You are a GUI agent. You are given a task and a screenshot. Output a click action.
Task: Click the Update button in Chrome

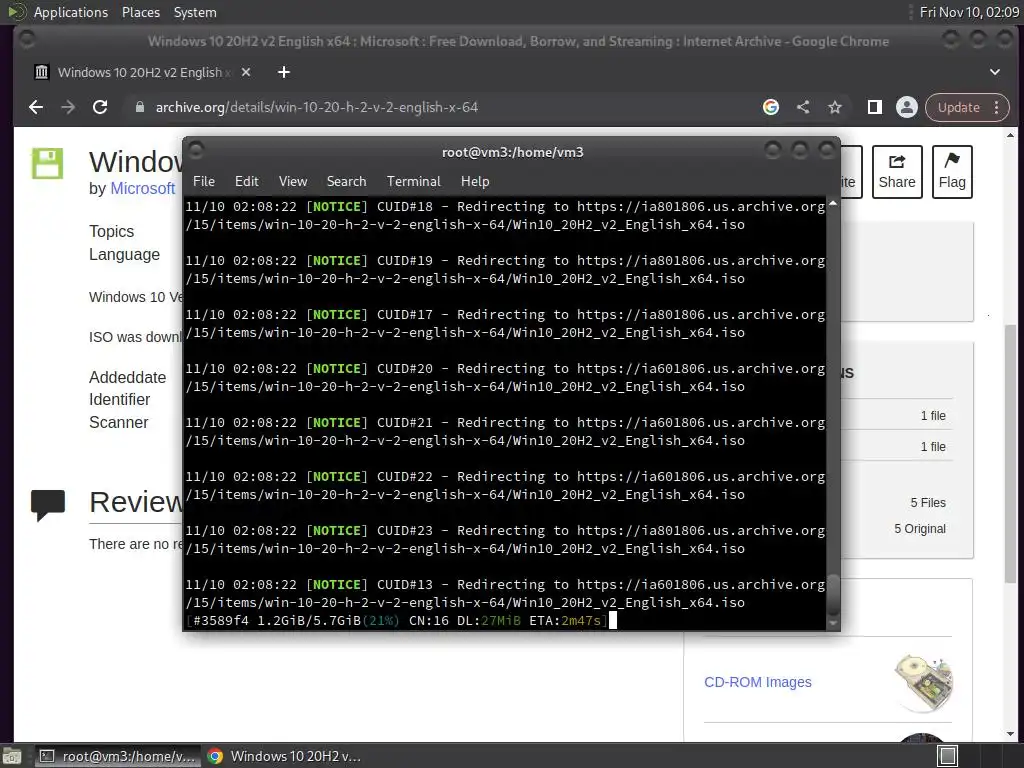click(958, 107)
